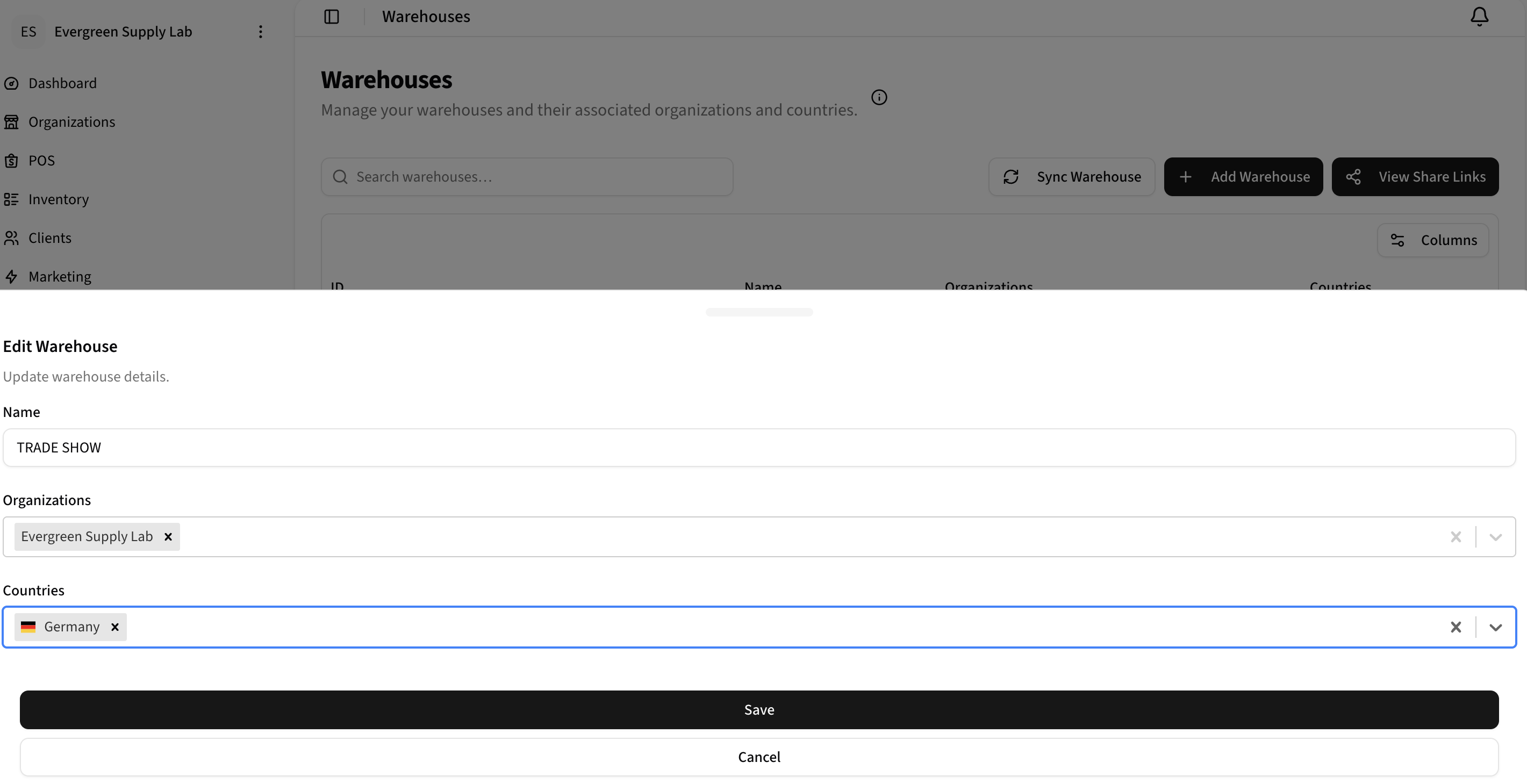The image size is (1527, 784).
Task: Remove the Germany country tag
Action: [x=115, y=627]
